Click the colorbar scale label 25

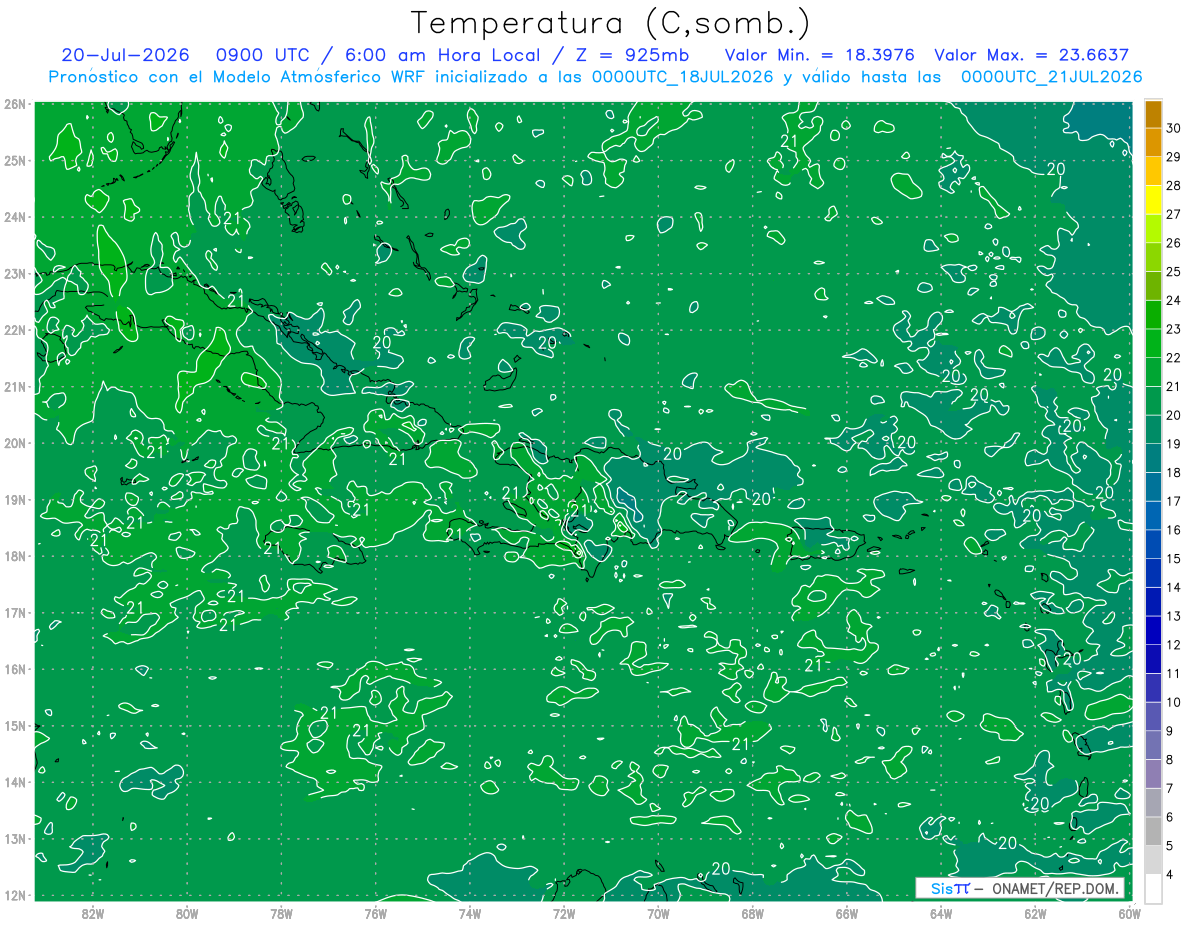pyautogui.click(x=1174, y=271)
